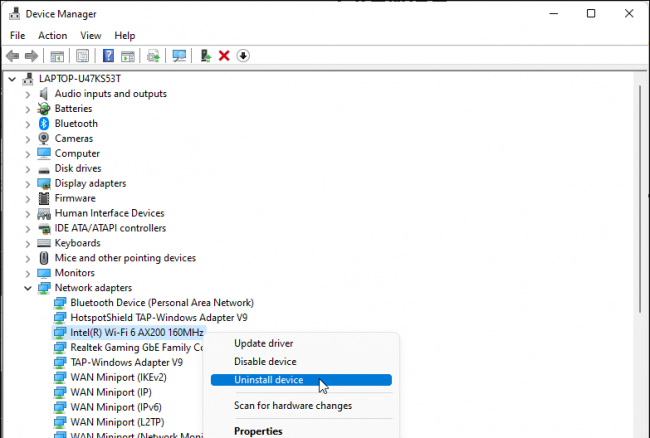Screen dimensions: 650x438
Task: Select WAN Miniport (IPv6)
Action: point(116,407)
